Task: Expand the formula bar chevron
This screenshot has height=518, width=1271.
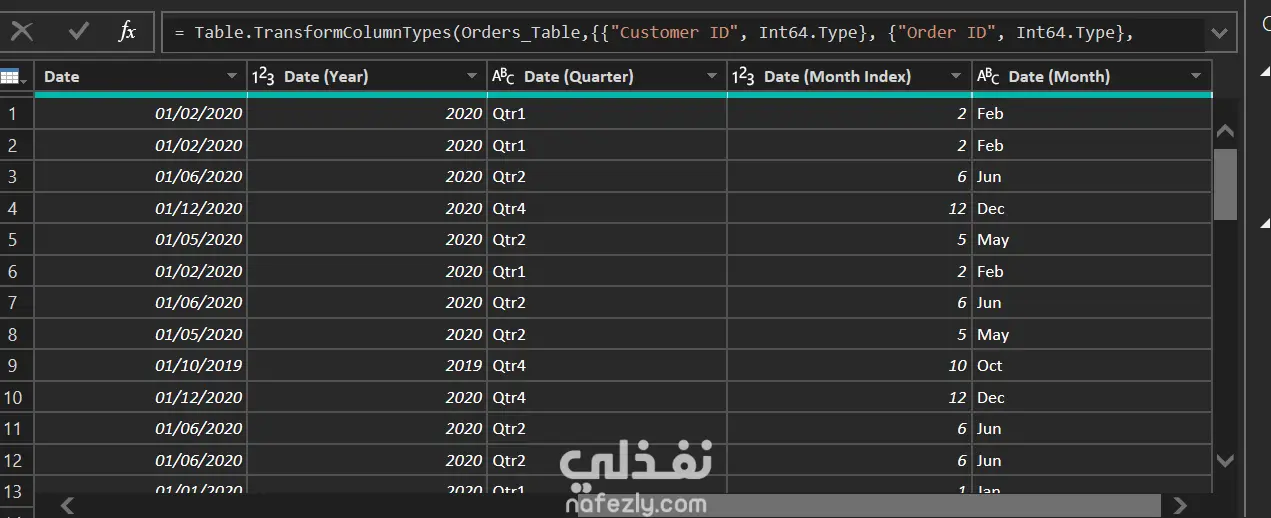Action: point(1219,33)
